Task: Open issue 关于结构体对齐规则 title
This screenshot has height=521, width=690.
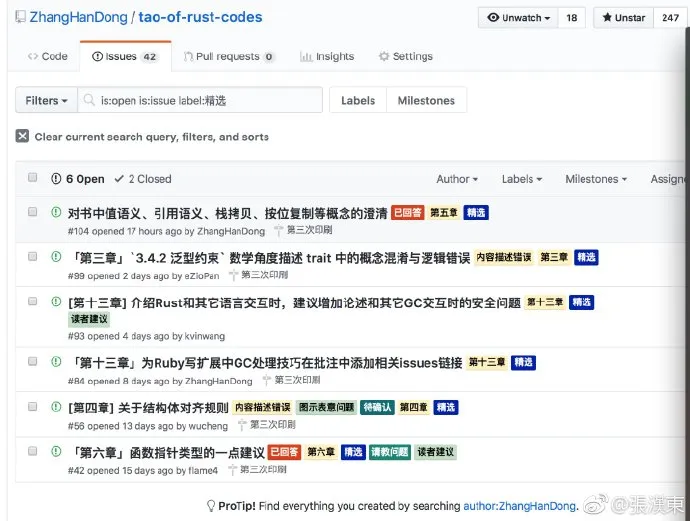Action: point(148,408)
